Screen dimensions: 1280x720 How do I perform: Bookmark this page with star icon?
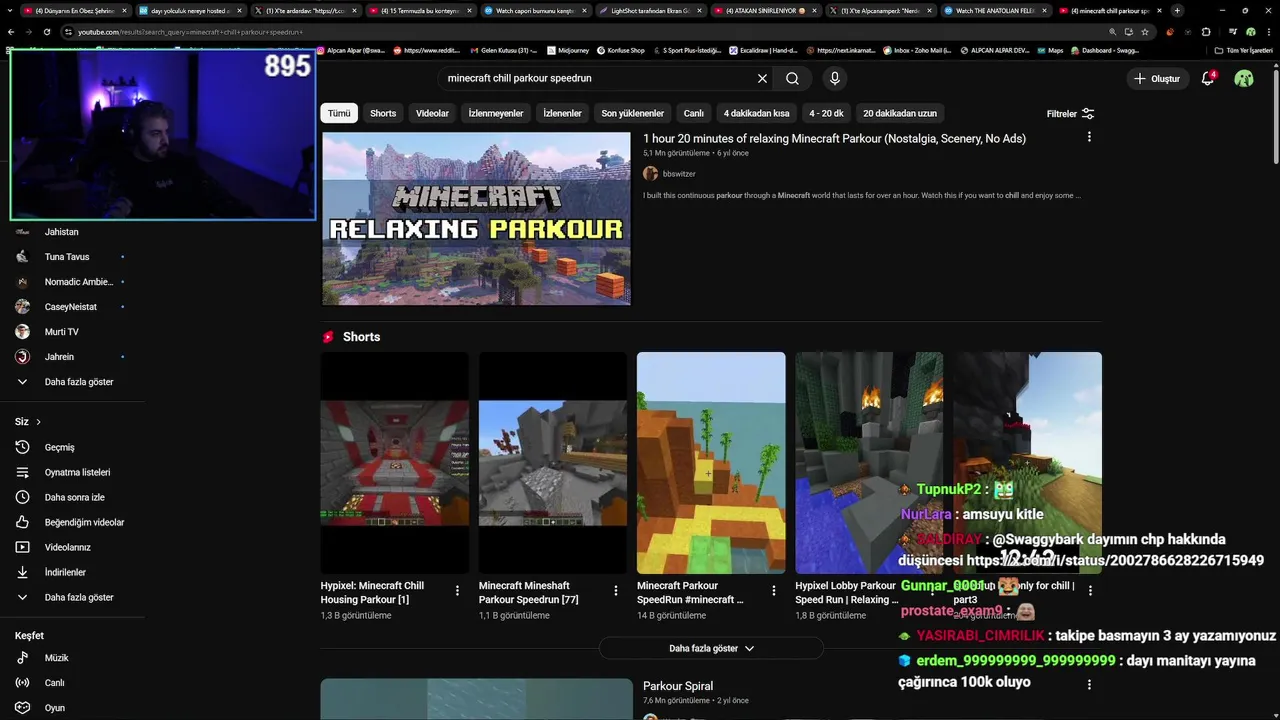[1145, 32]
